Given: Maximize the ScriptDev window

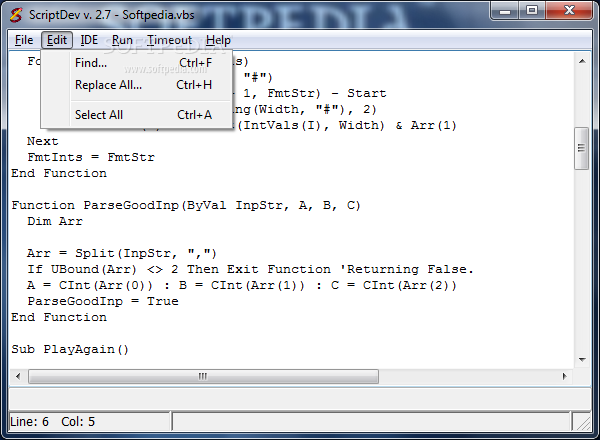Looking at the screenshot, I should pos(533,13).
